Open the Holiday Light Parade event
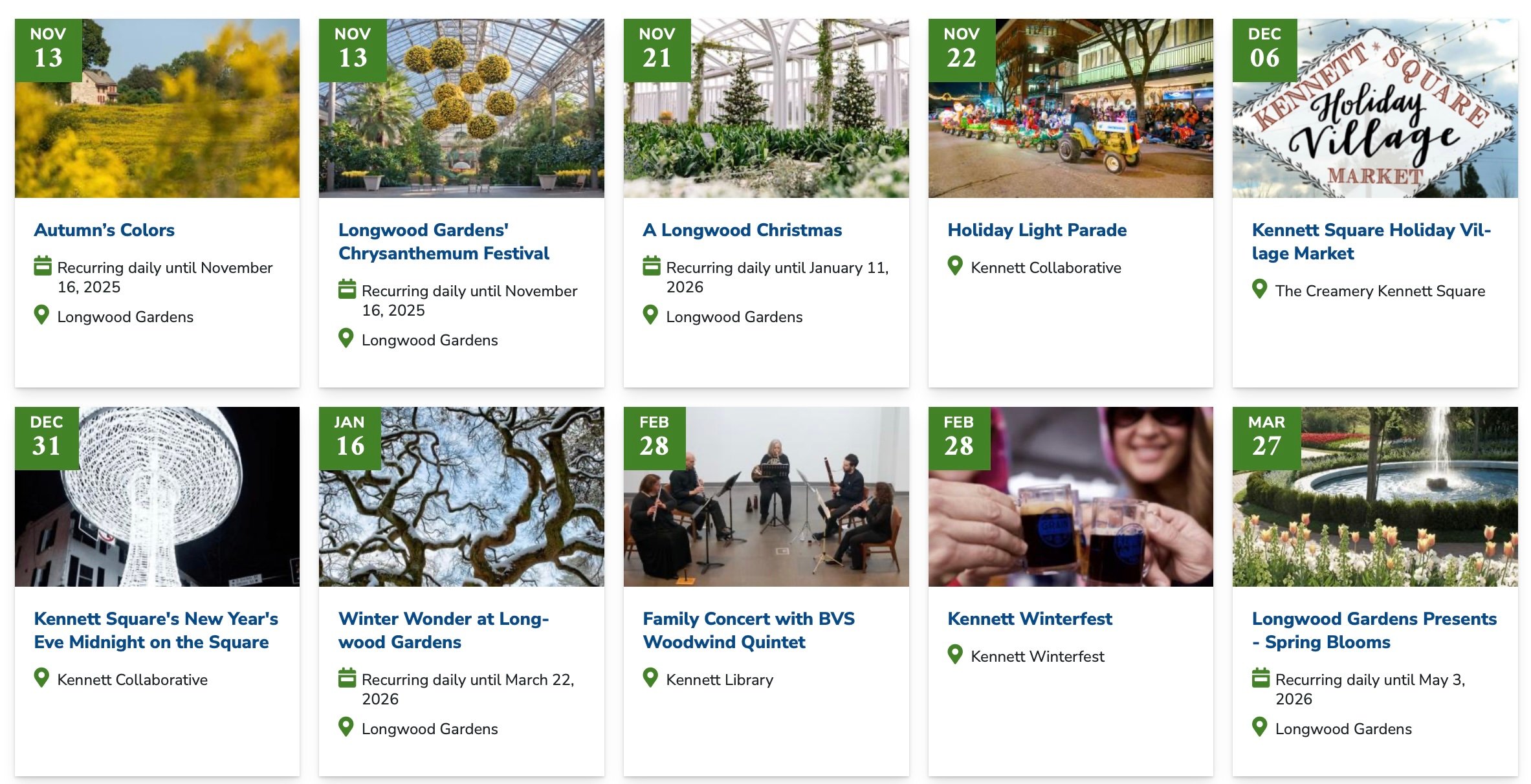Viewport: 1531px width, 784px height. (x=1037, y=230)
